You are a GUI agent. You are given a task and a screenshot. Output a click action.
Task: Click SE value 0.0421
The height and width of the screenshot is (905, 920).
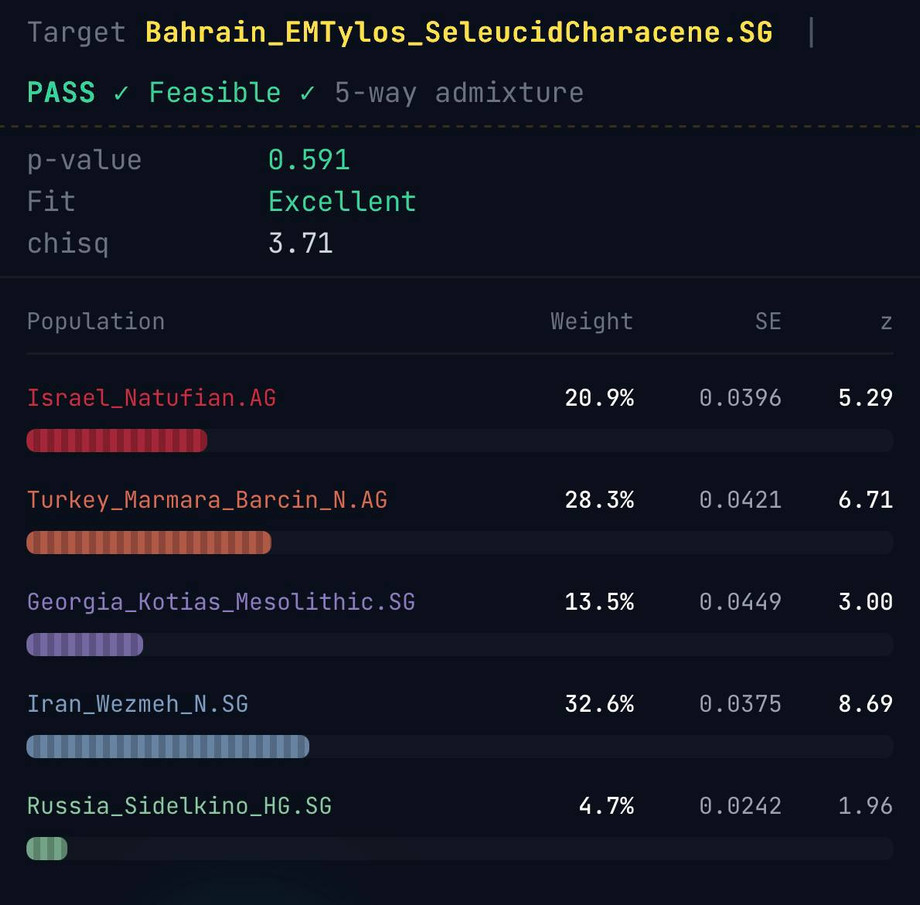(x=740, y=500)
